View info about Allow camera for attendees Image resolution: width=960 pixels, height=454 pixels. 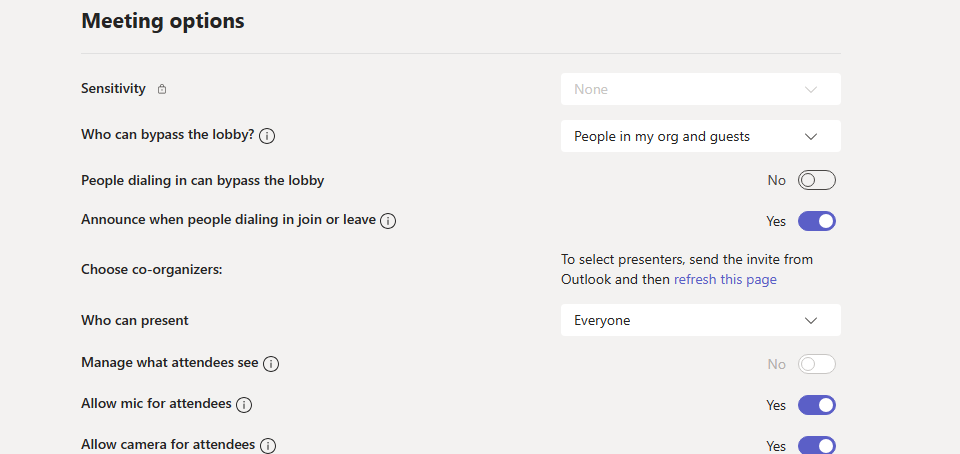pos(268,445)
